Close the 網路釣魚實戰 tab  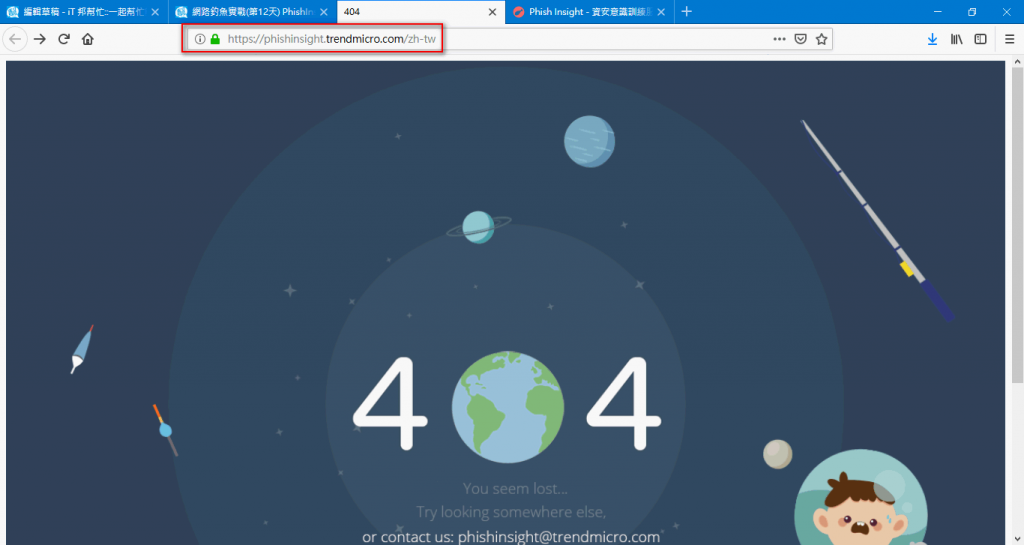(324, 12)
